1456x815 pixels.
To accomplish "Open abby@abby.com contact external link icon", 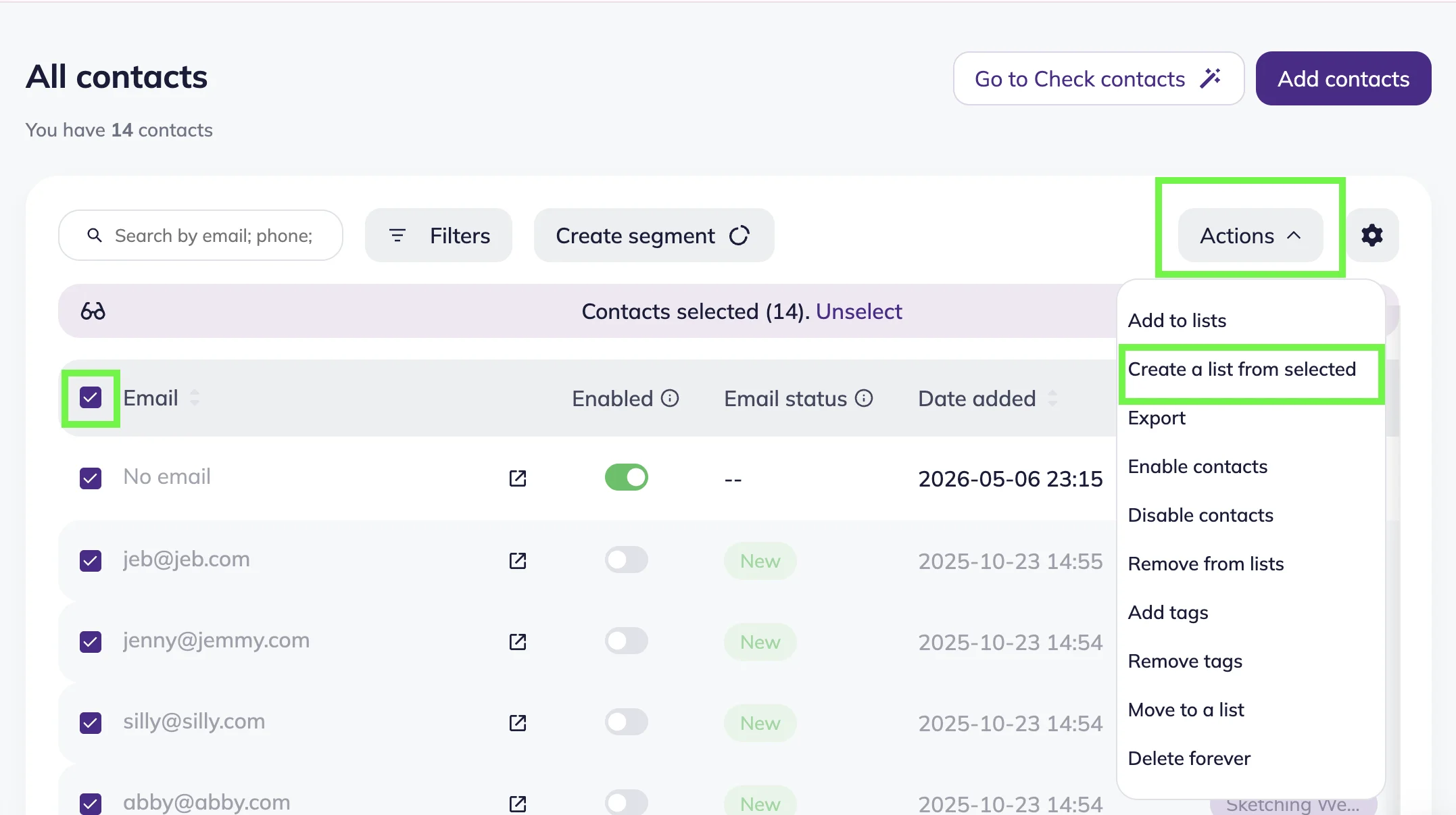I will (518, 804).
